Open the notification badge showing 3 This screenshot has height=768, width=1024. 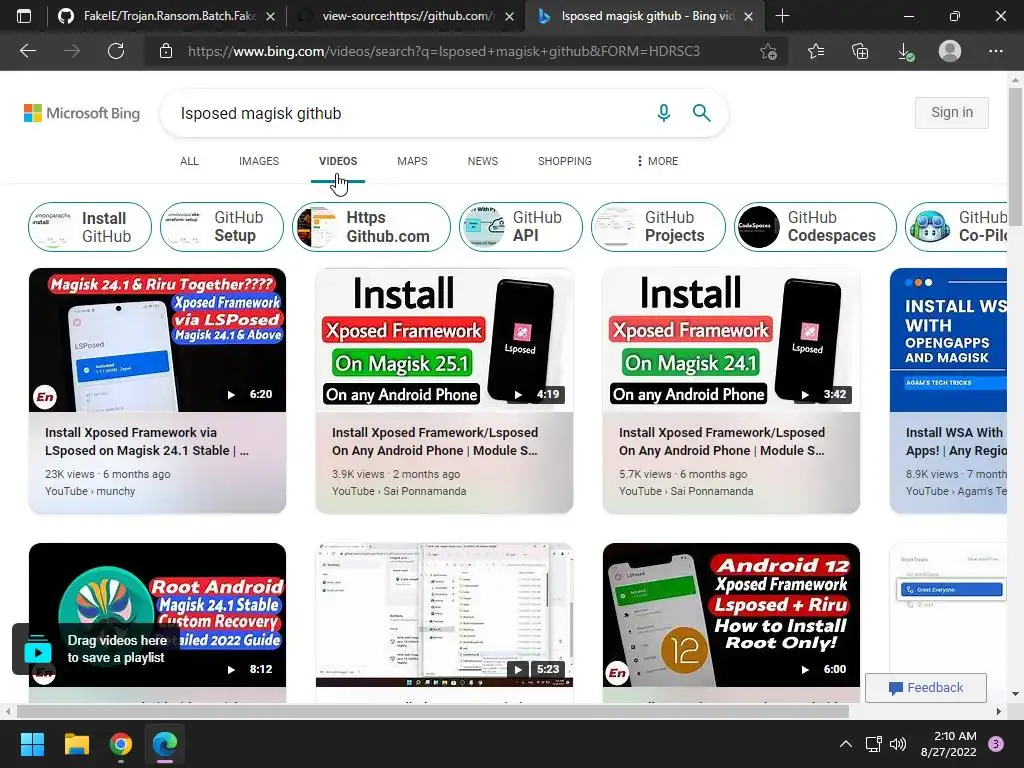pyautogui.click(x=996, y=744)
